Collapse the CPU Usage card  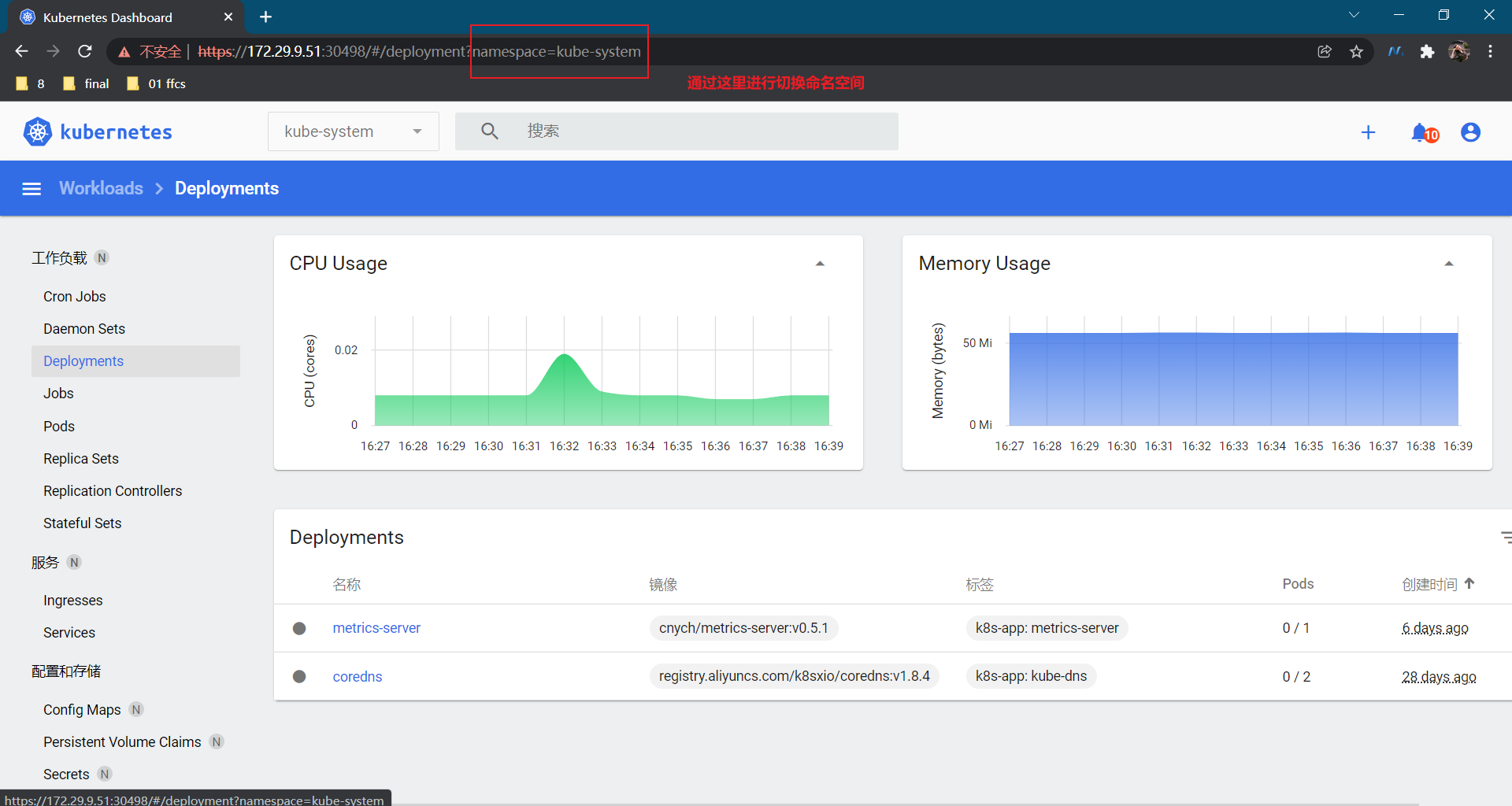(x=820, y=264)
